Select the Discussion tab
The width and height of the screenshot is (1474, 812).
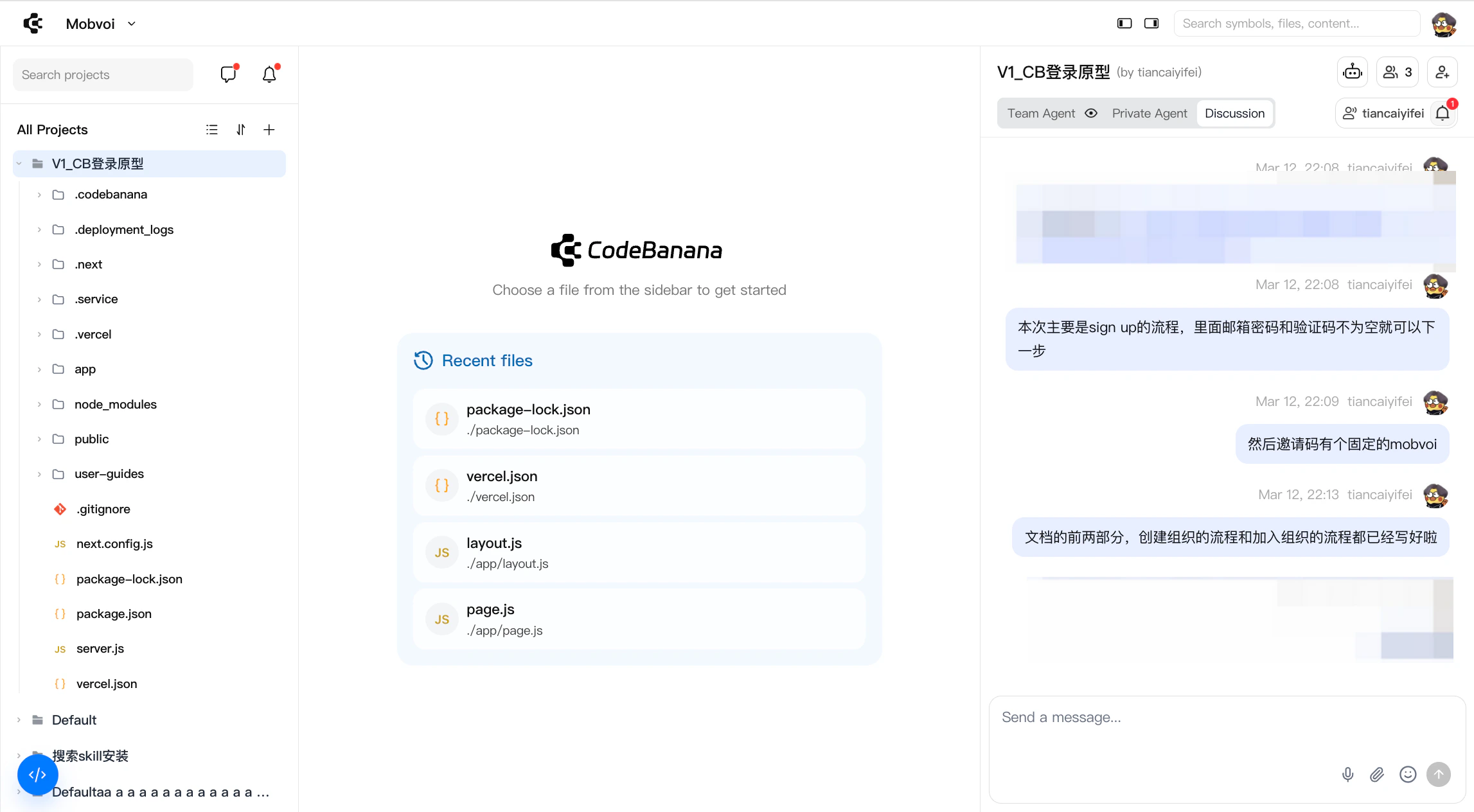[x=1234, y=114]
